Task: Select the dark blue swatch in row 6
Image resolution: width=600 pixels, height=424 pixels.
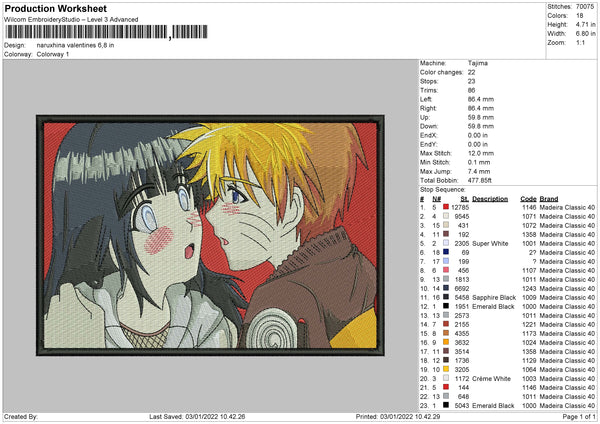Action: (446, 252)
